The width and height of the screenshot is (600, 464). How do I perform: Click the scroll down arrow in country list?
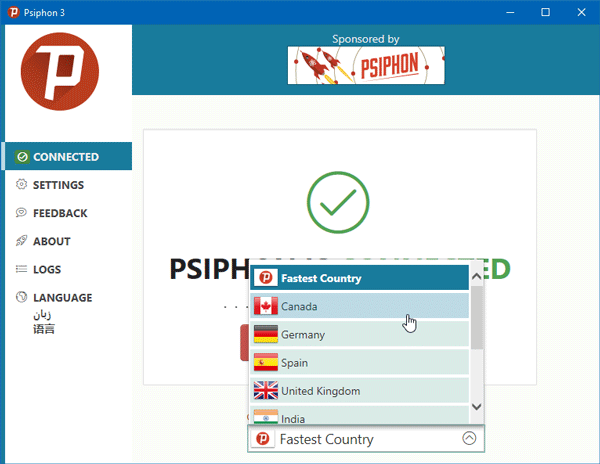coord(476,407)
